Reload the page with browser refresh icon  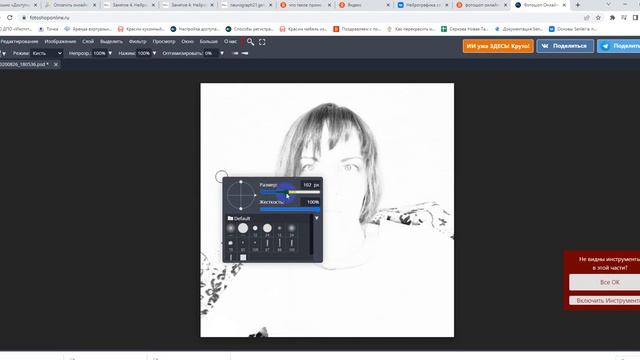pyautogui.click(x=10, y=18)
